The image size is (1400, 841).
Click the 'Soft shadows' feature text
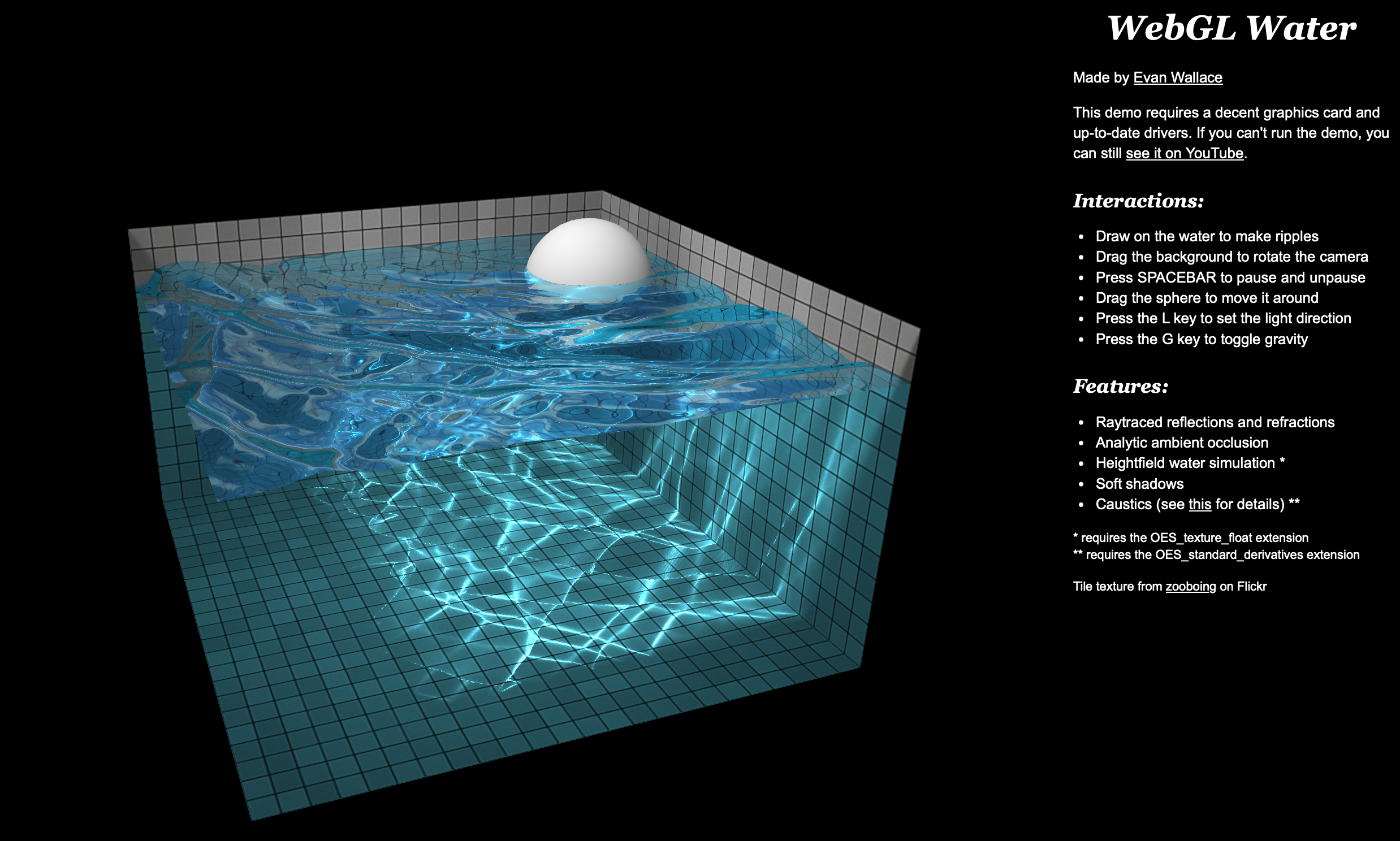(1139, 484)
